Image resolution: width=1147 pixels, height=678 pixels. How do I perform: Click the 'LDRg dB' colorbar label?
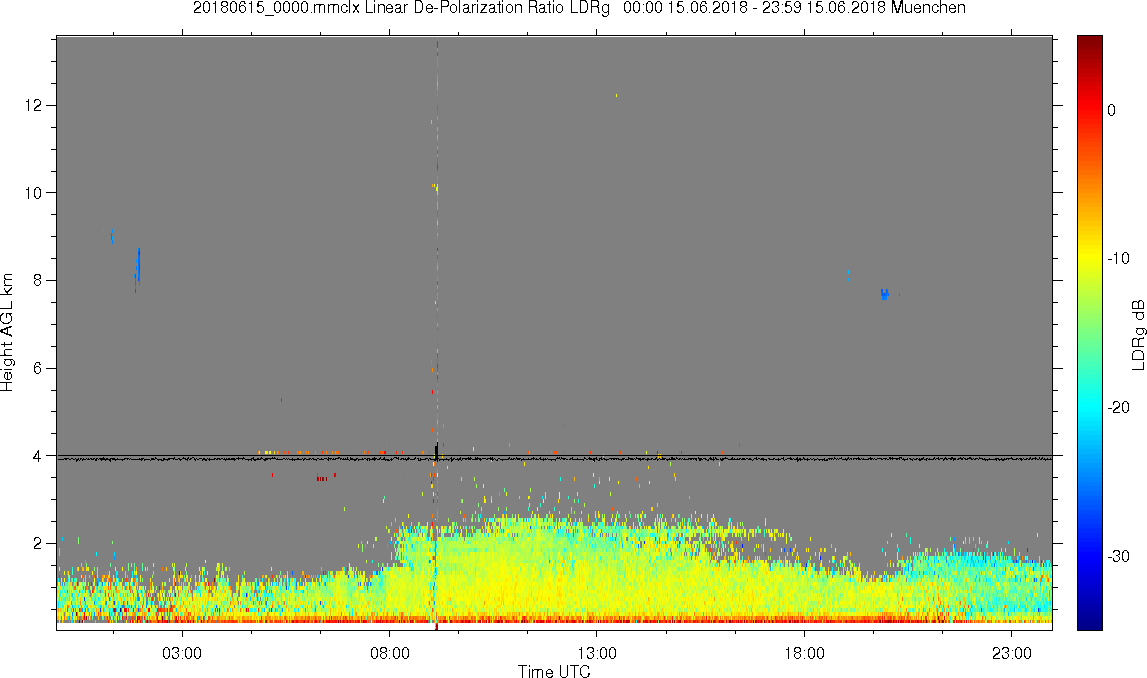1137,334
